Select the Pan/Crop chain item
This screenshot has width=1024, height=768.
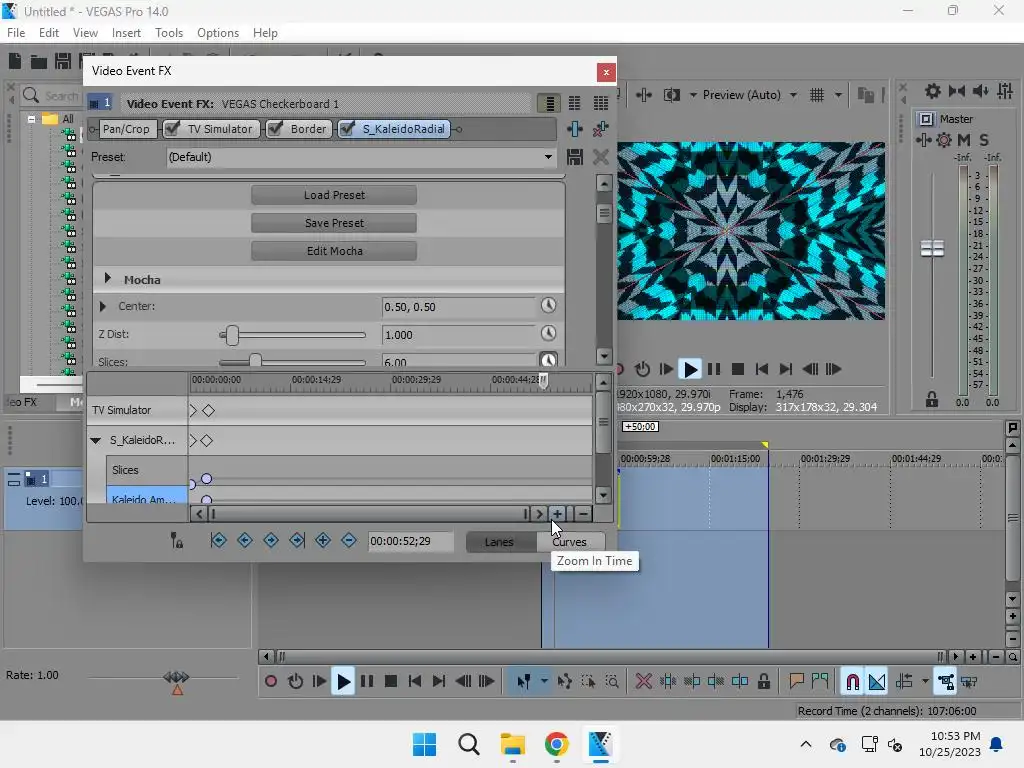[x=126, y=129]
